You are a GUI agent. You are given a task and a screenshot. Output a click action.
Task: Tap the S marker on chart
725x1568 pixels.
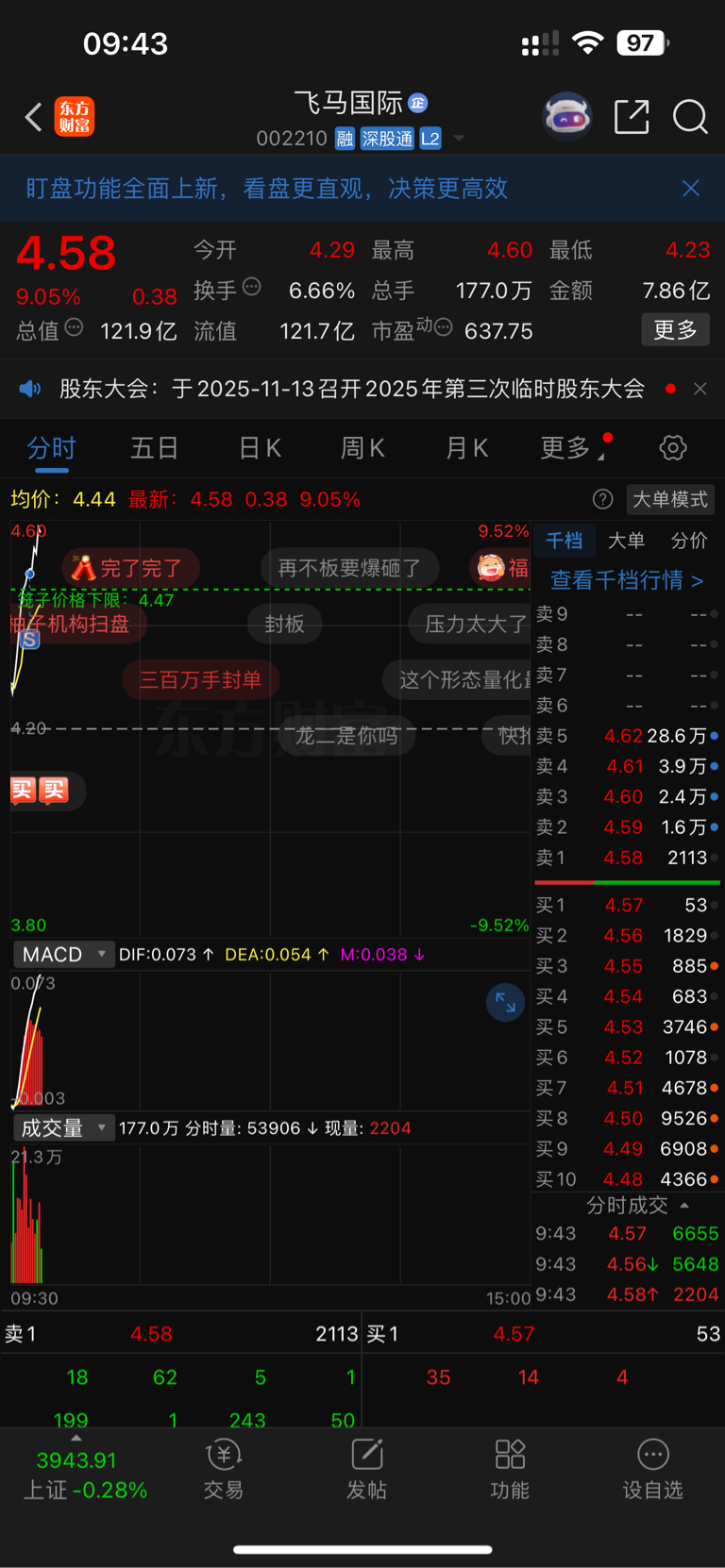click(30, 640)
